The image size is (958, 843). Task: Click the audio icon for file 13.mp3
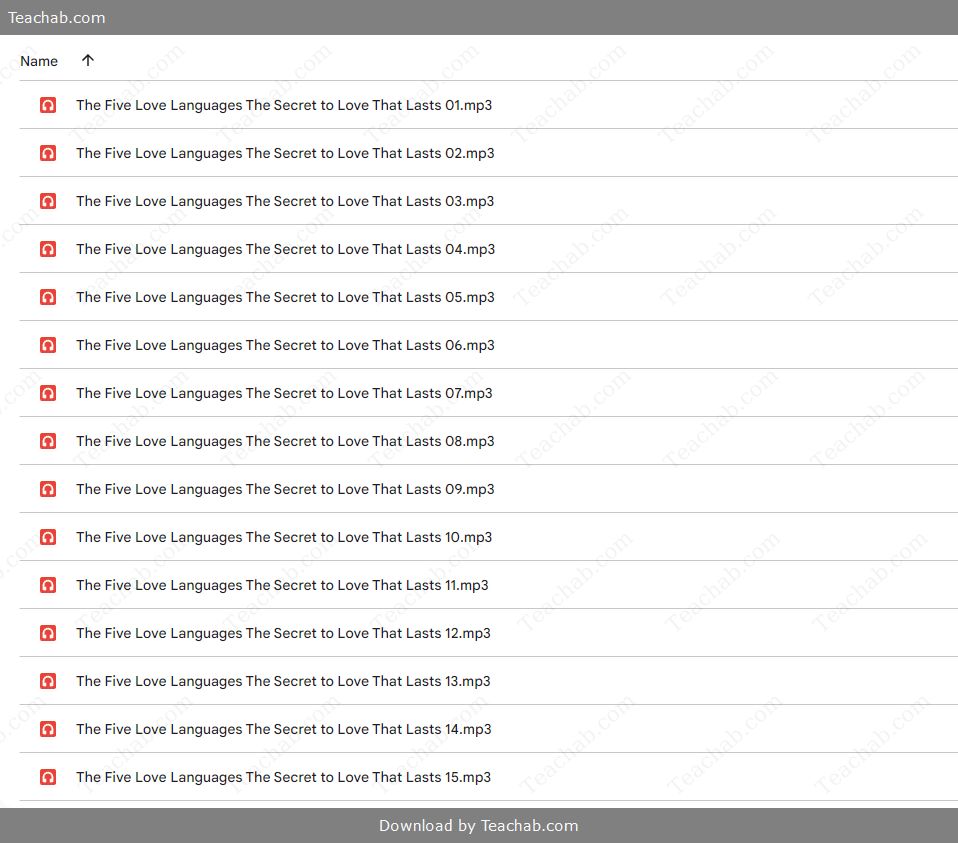[x=48, y=681]
